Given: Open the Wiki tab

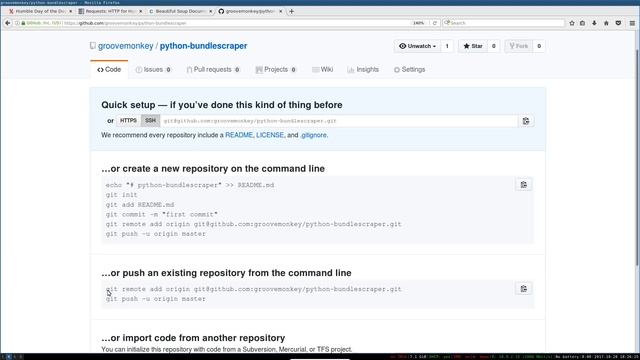Looking at the screenshot, I should pyautogui.click(x=322, y=70).
